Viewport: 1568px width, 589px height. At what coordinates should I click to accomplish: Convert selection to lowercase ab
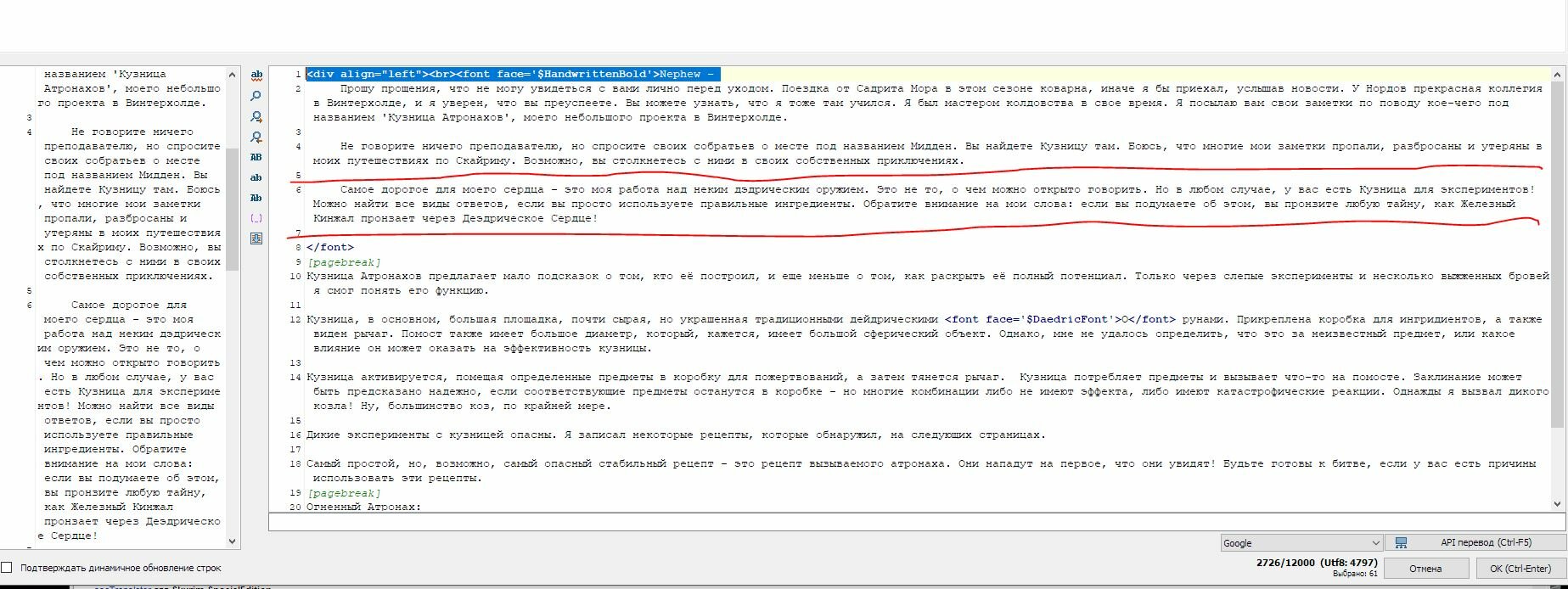tap(256, 177)
